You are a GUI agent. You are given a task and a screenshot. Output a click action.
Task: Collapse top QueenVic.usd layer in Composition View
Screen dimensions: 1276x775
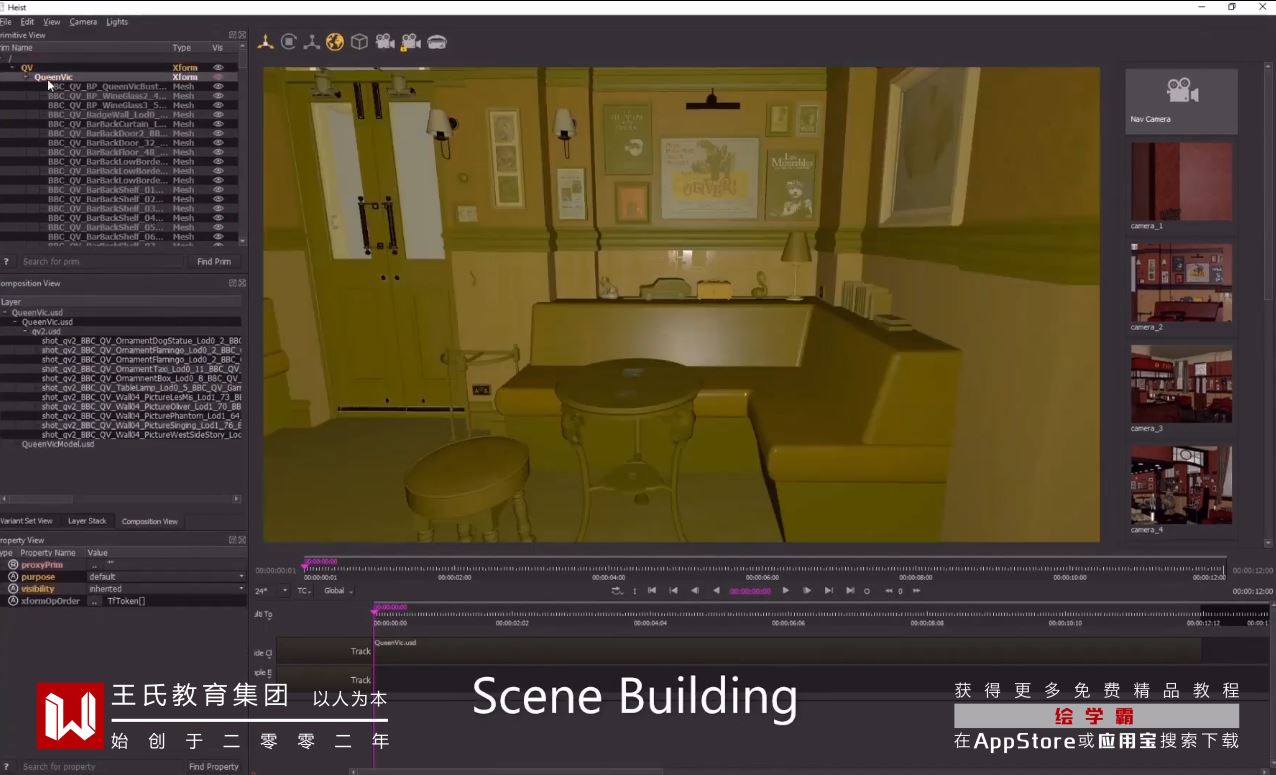(5, 313)
